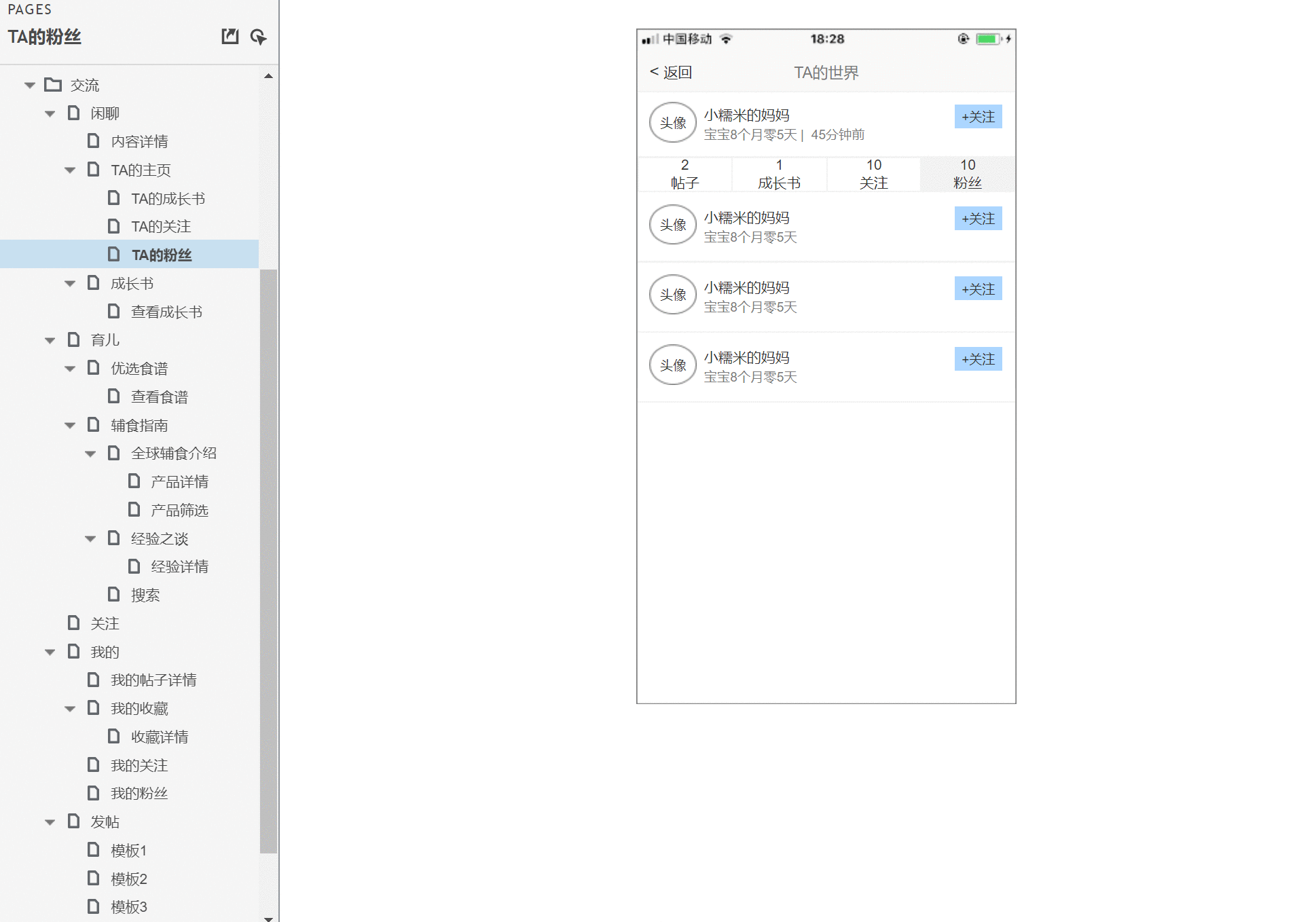Click the folder icon next to 交流

(x=53, y=85)
